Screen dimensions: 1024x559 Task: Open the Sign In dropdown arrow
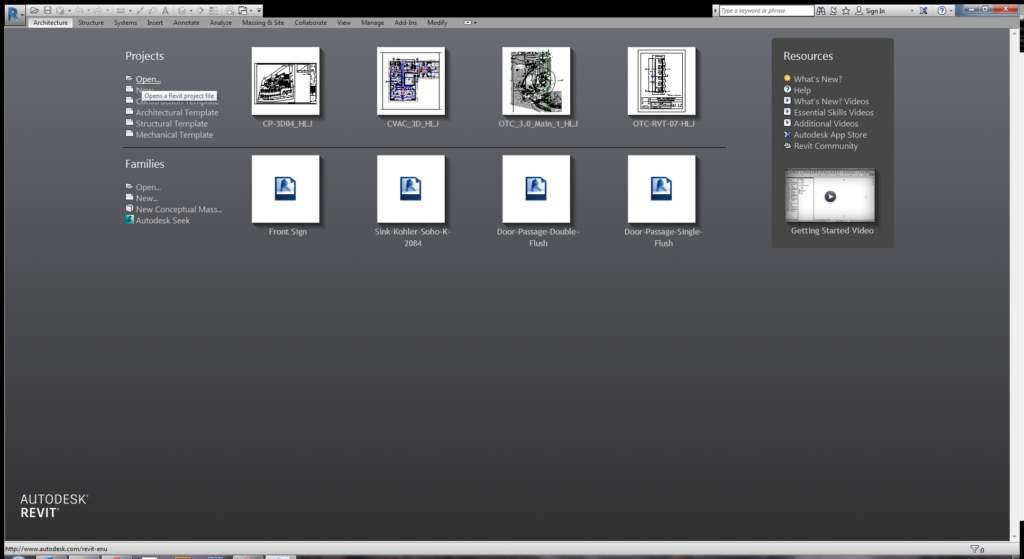912,10
